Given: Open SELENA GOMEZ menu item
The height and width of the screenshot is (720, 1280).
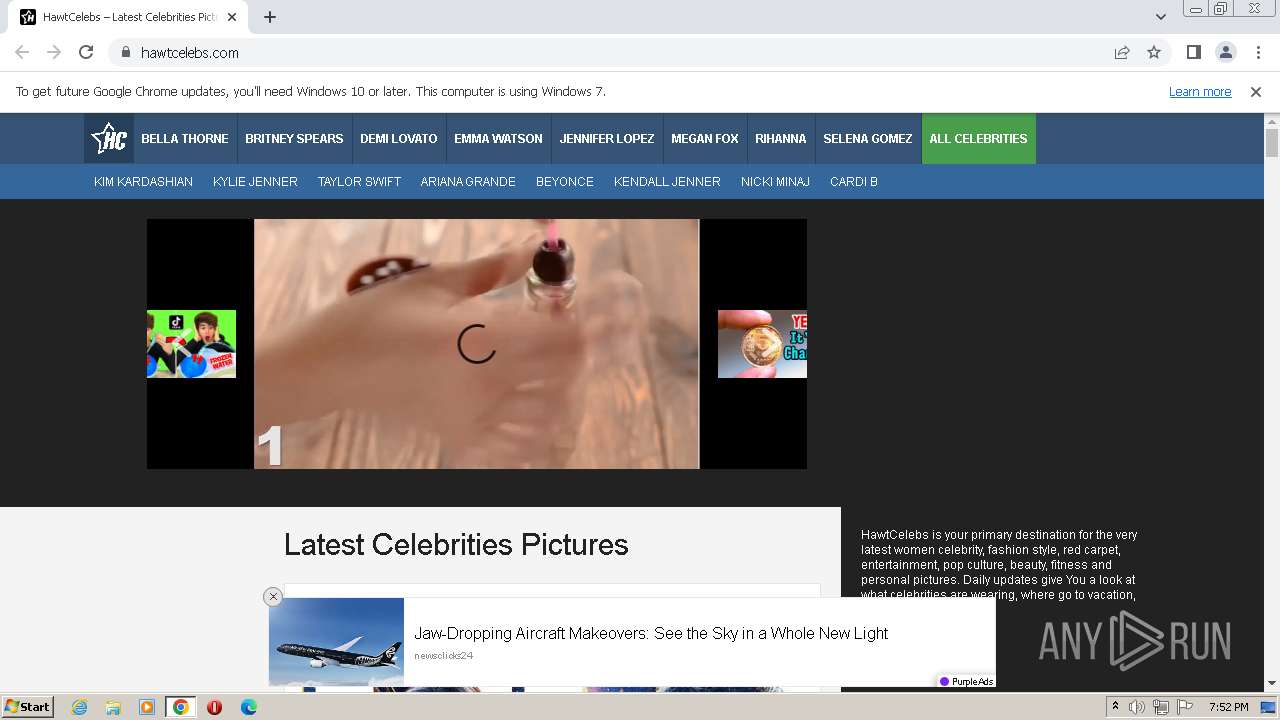Looking at the screenshot, I should coord(868,139).
